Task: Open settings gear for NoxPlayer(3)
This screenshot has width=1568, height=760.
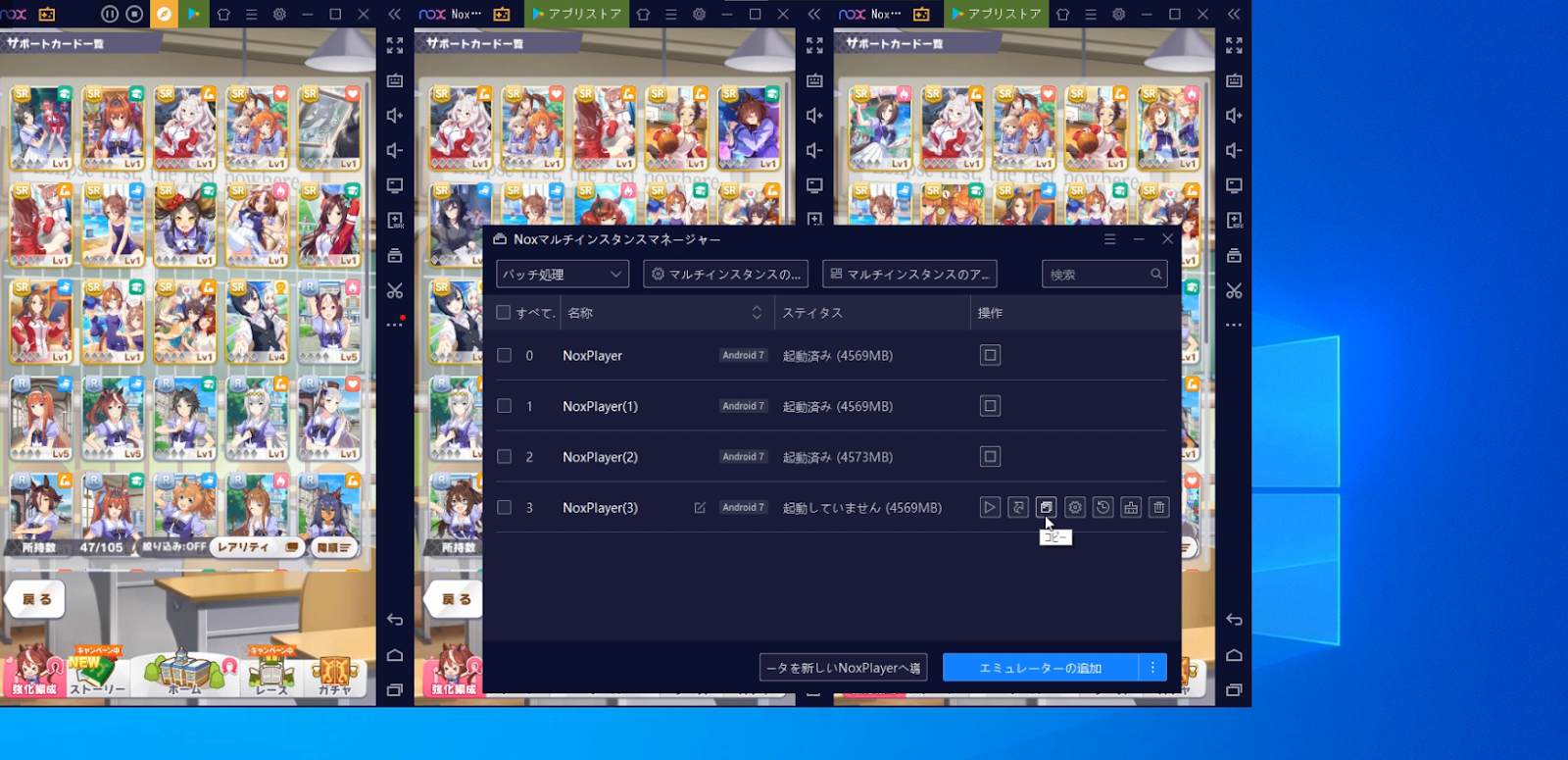Action: (x=1075, y=507)
